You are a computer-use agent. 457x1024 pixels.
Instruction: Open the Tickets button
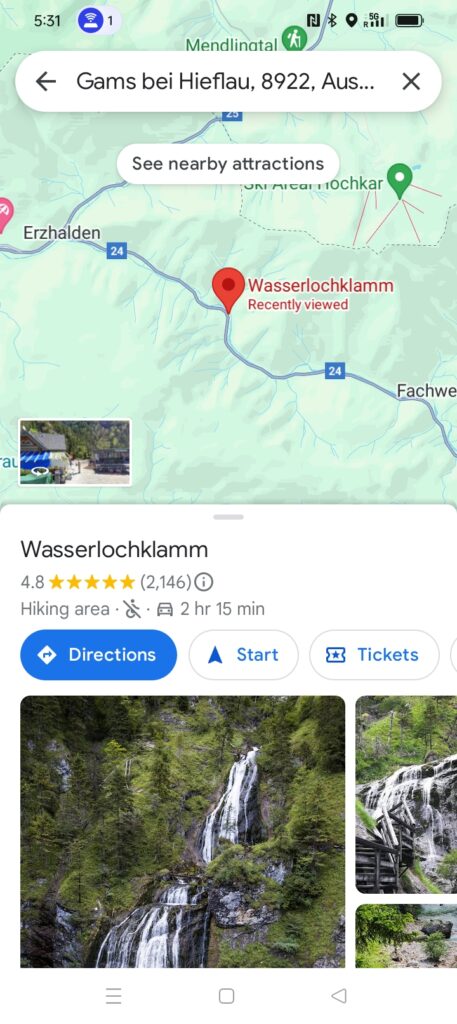[x=374, y=654]
